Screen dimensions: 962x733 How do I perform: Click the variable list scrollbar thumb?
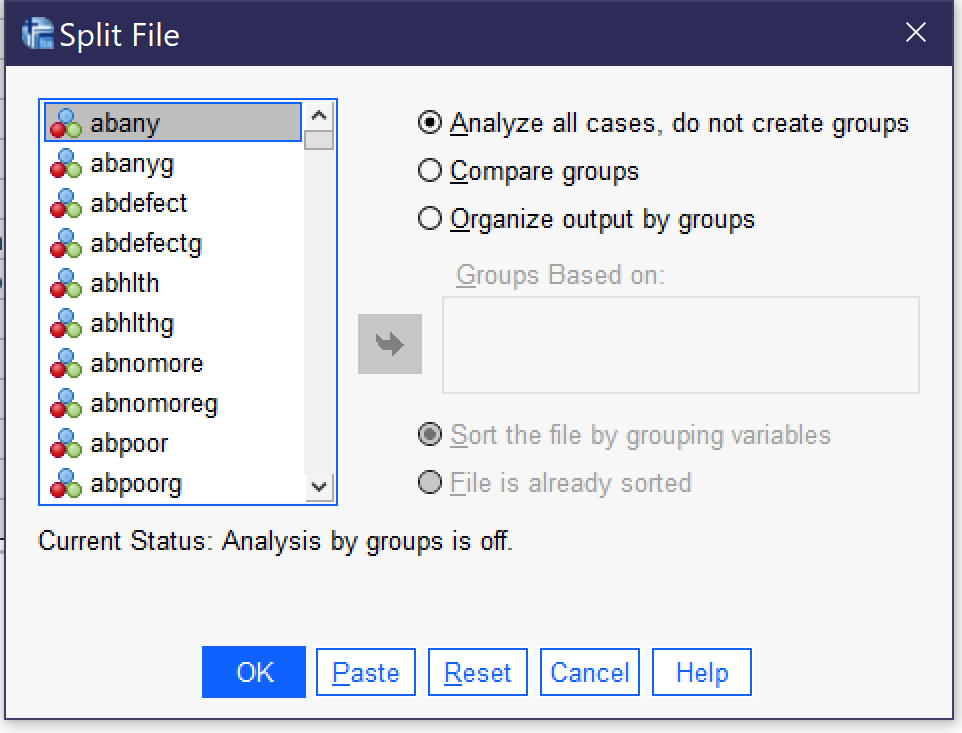[x=318, y=140]
